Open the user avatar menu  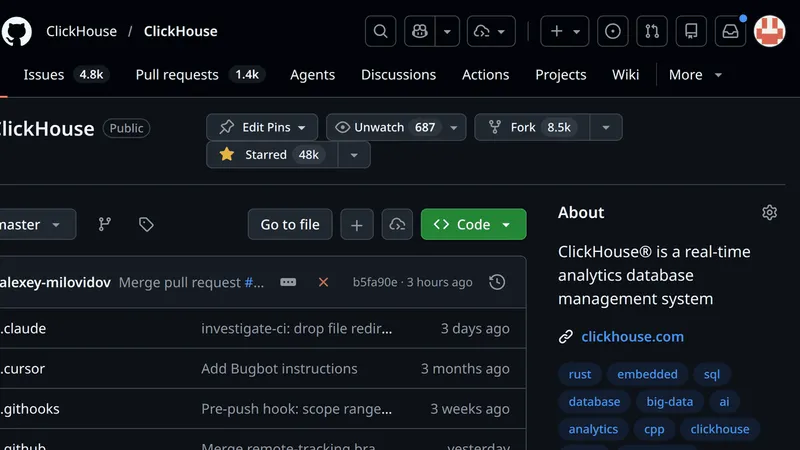pyautogui.click(x=769, y=31)
